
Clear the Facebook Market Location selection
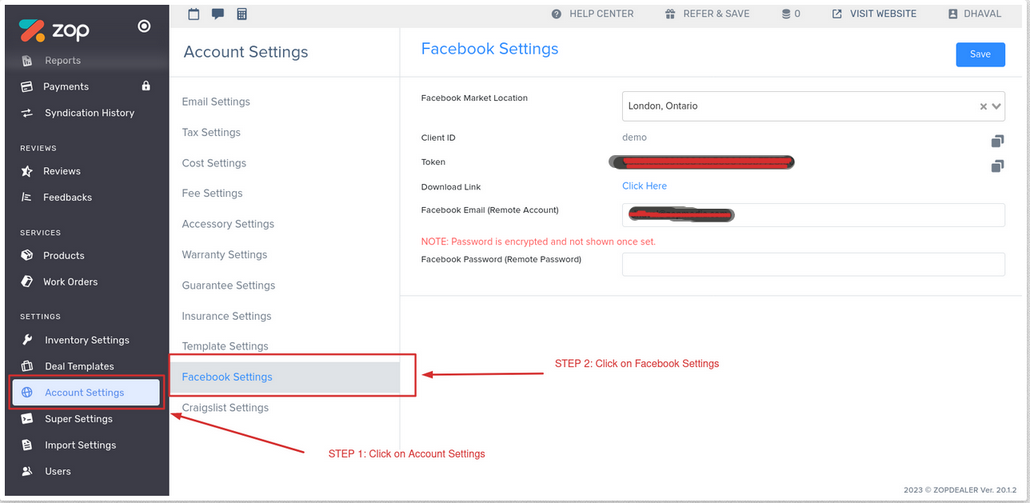983,106
